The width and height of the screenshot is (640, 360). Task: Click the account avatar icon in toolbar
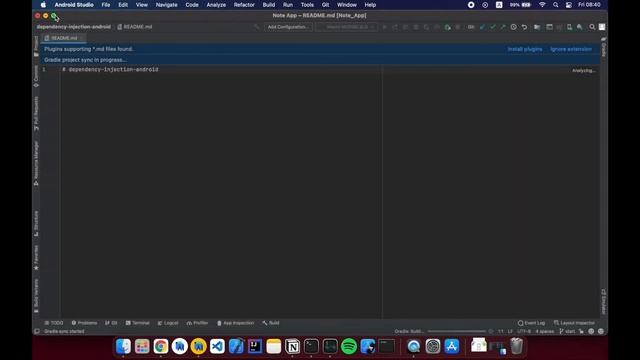pyautogui.click(x=602, y=27)
